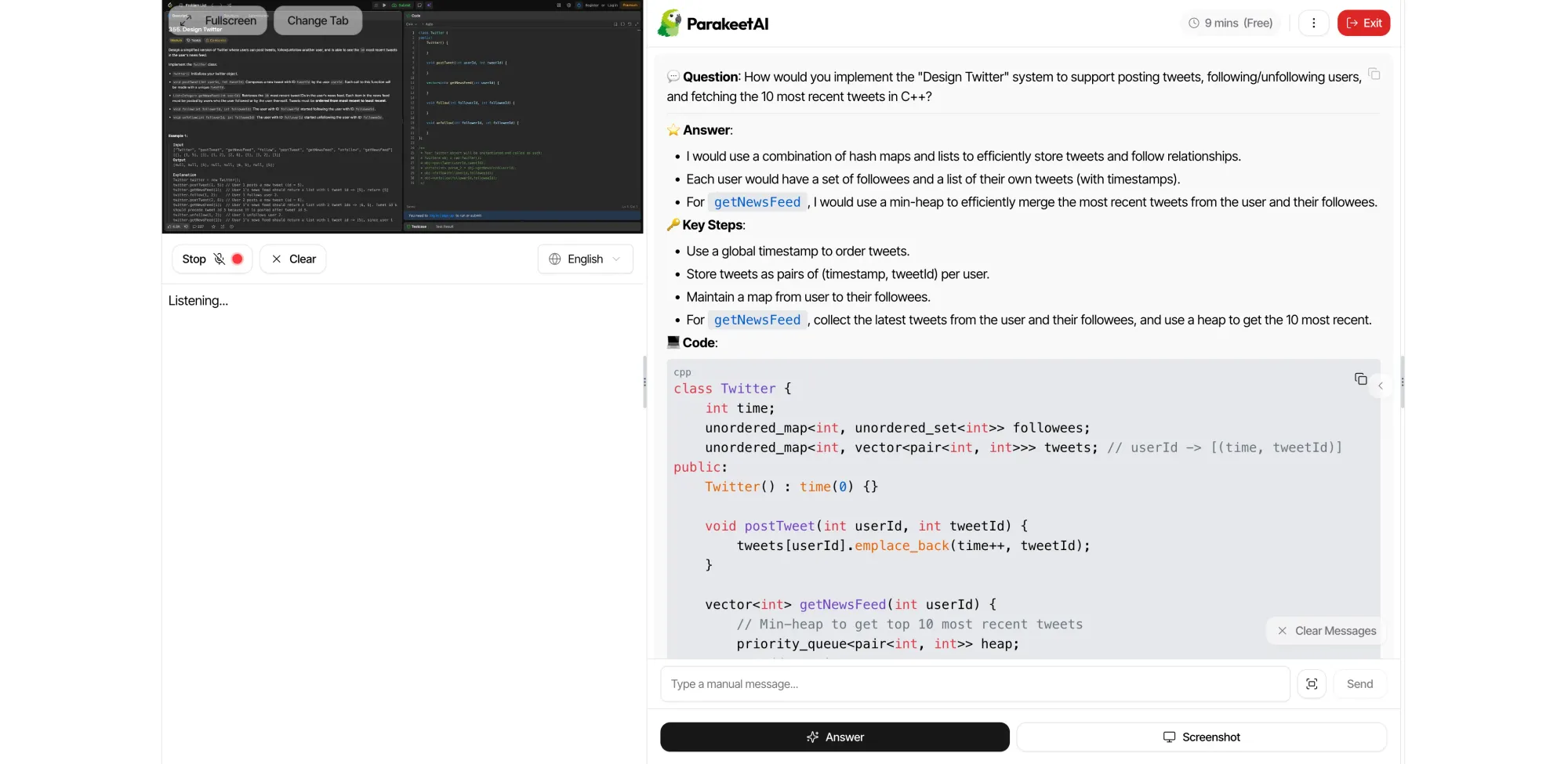
Task: Click the left panel divider handle
Action: 644,382
